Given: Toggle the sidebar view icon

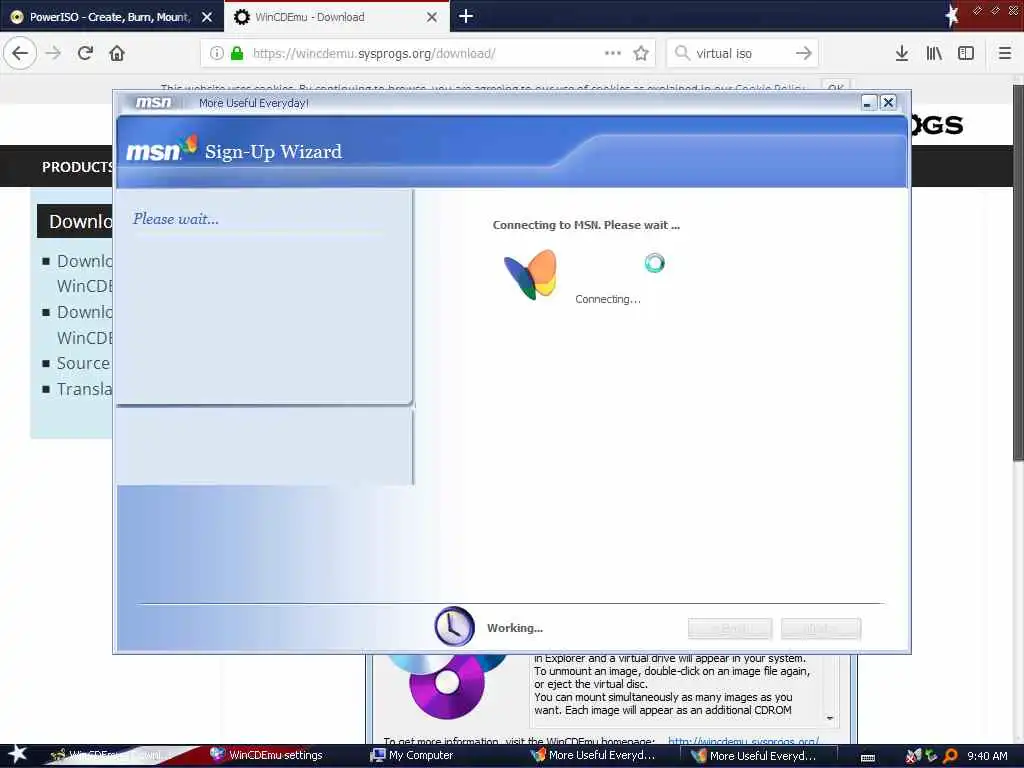Looking at the screenshot, I should [x=966, y=53].
